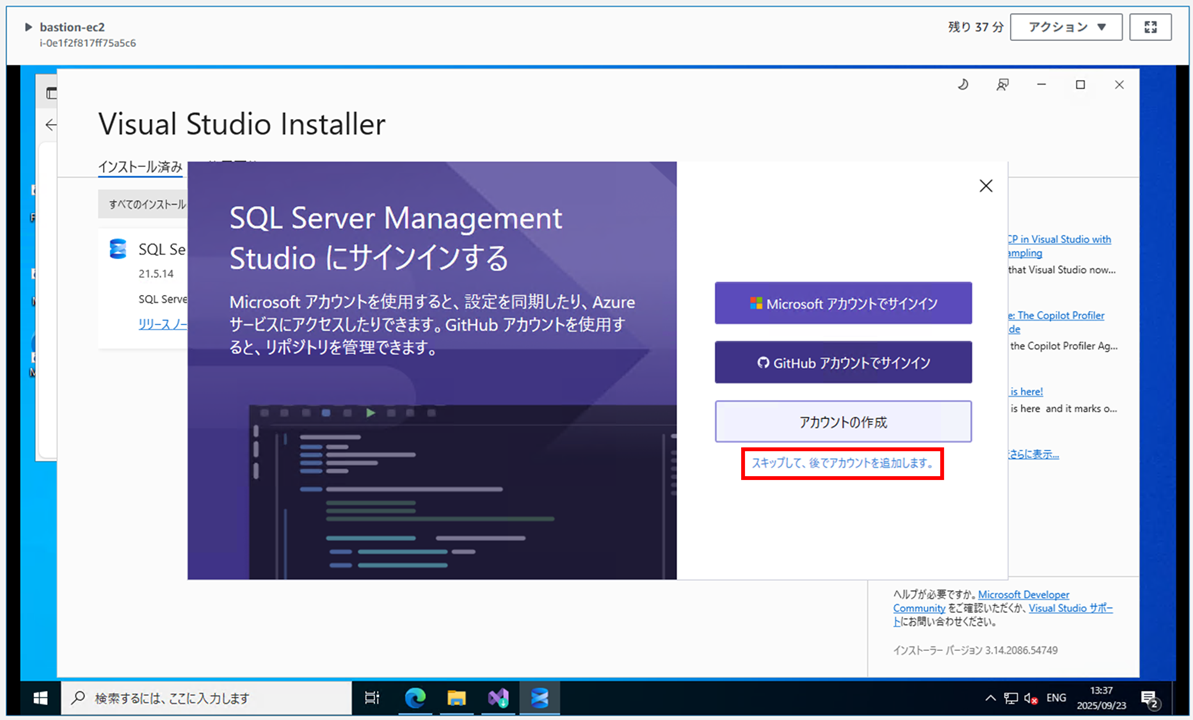The image size is (1193, 720).
Task: Toggle fullscreen for the remote session
Action: [1150, 27]
